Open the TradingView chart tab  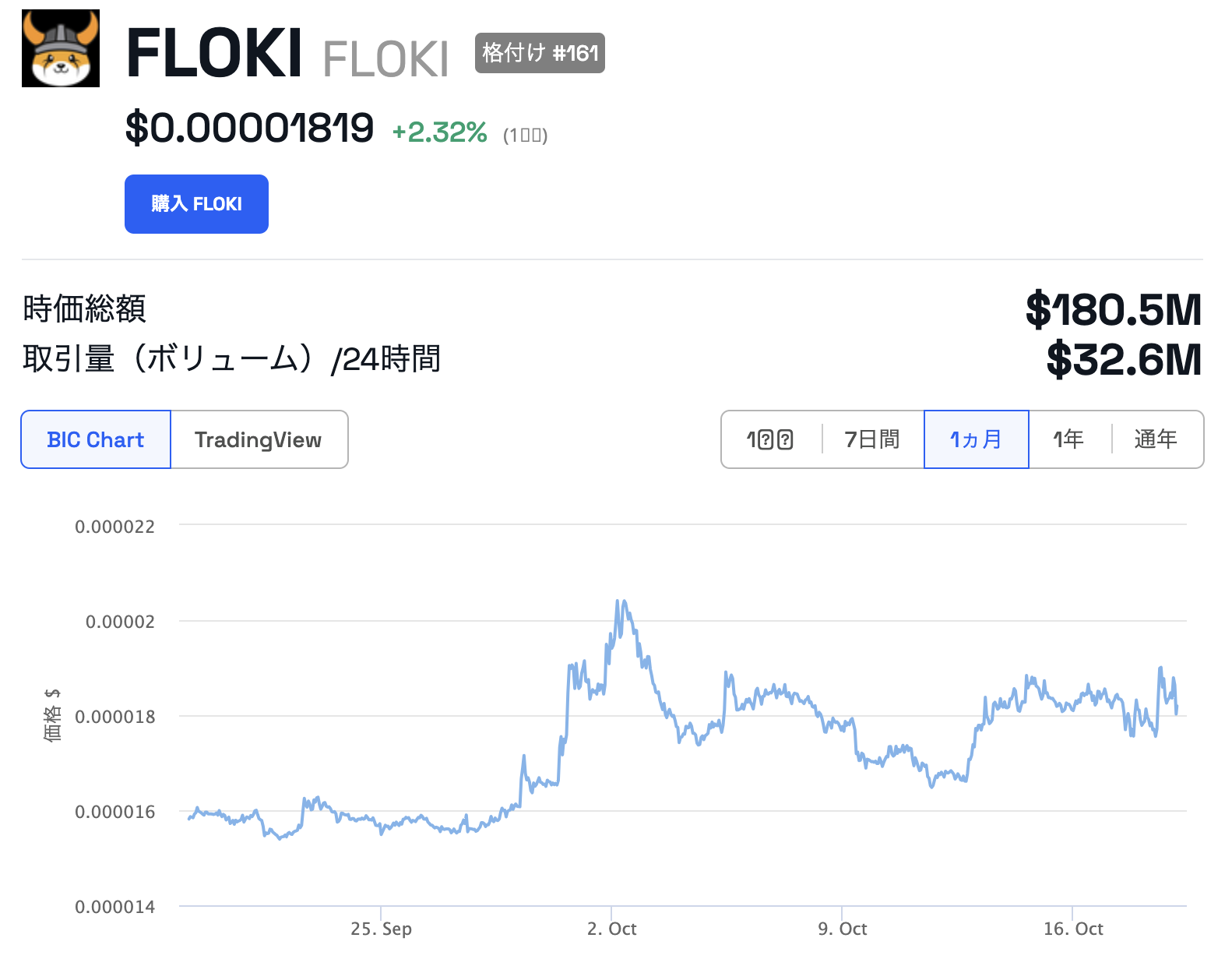point(258,439)
